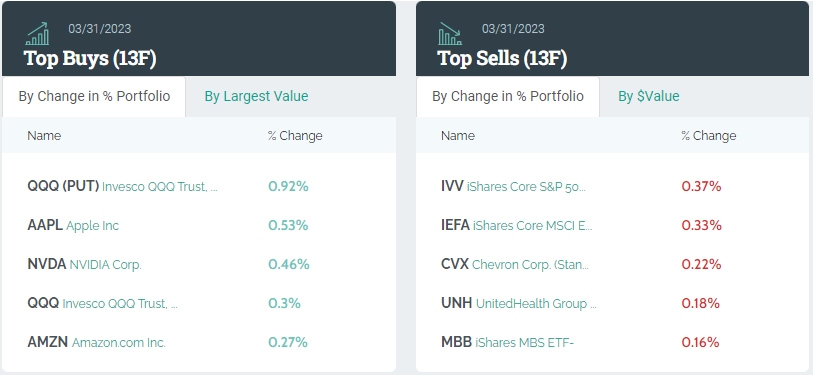
Task: Open the QQQ row with 0.3% change
Action: pos(102,303)
